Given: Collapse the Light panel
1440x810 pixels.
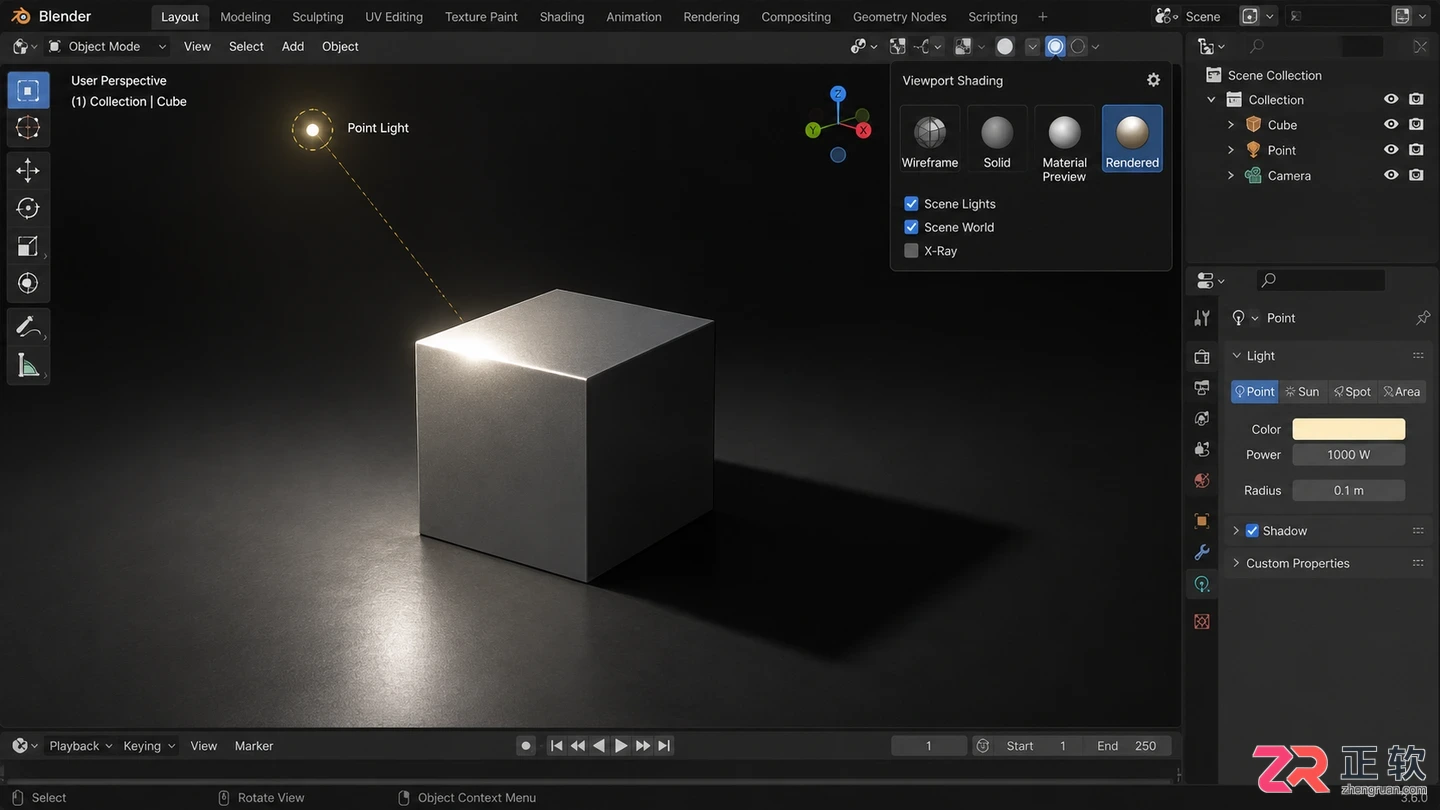Looking at the screenshot, I should click(x=1237, y=356).
